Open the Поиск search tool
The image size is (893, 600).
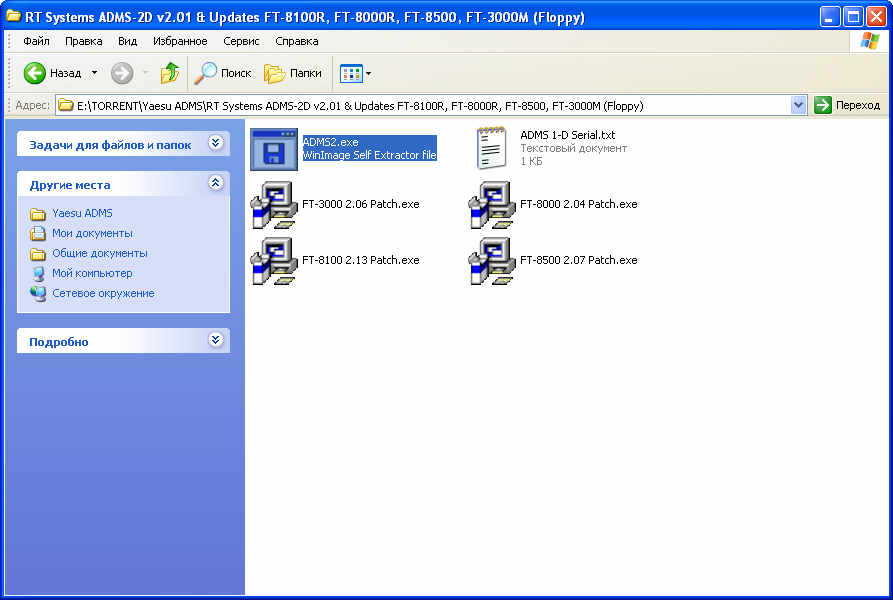[223, 73]
